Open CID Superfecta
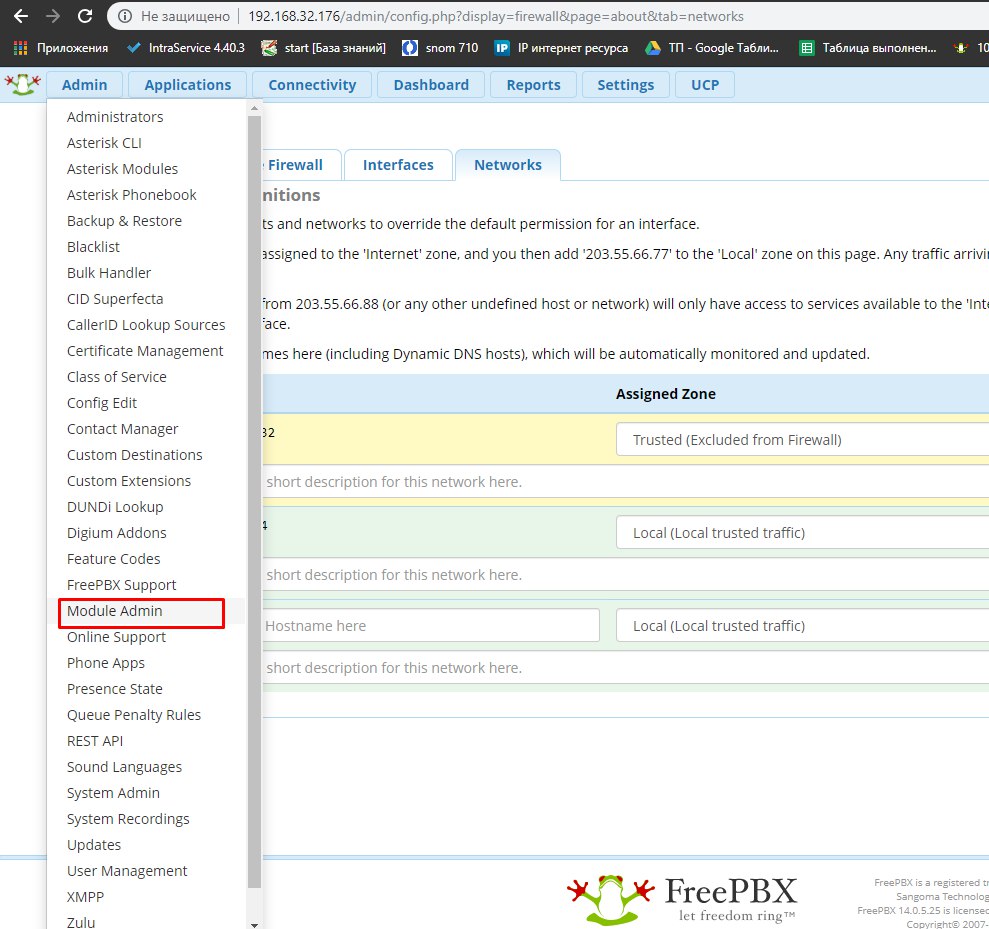The height and width of the screenshot is (929, 989). point(115,299)
